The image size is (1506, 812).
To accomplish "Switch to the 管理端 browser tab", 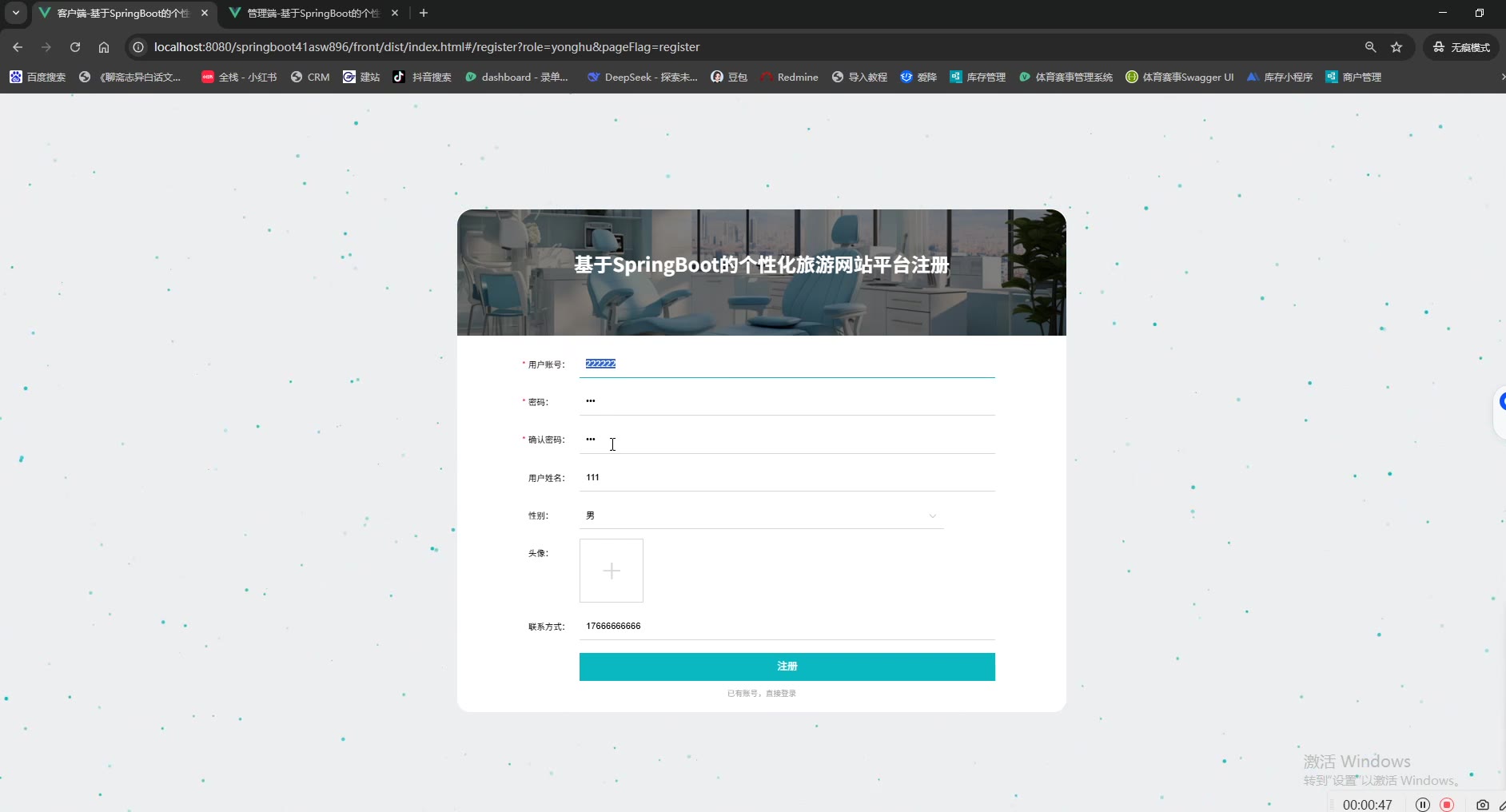I will 313,13.
